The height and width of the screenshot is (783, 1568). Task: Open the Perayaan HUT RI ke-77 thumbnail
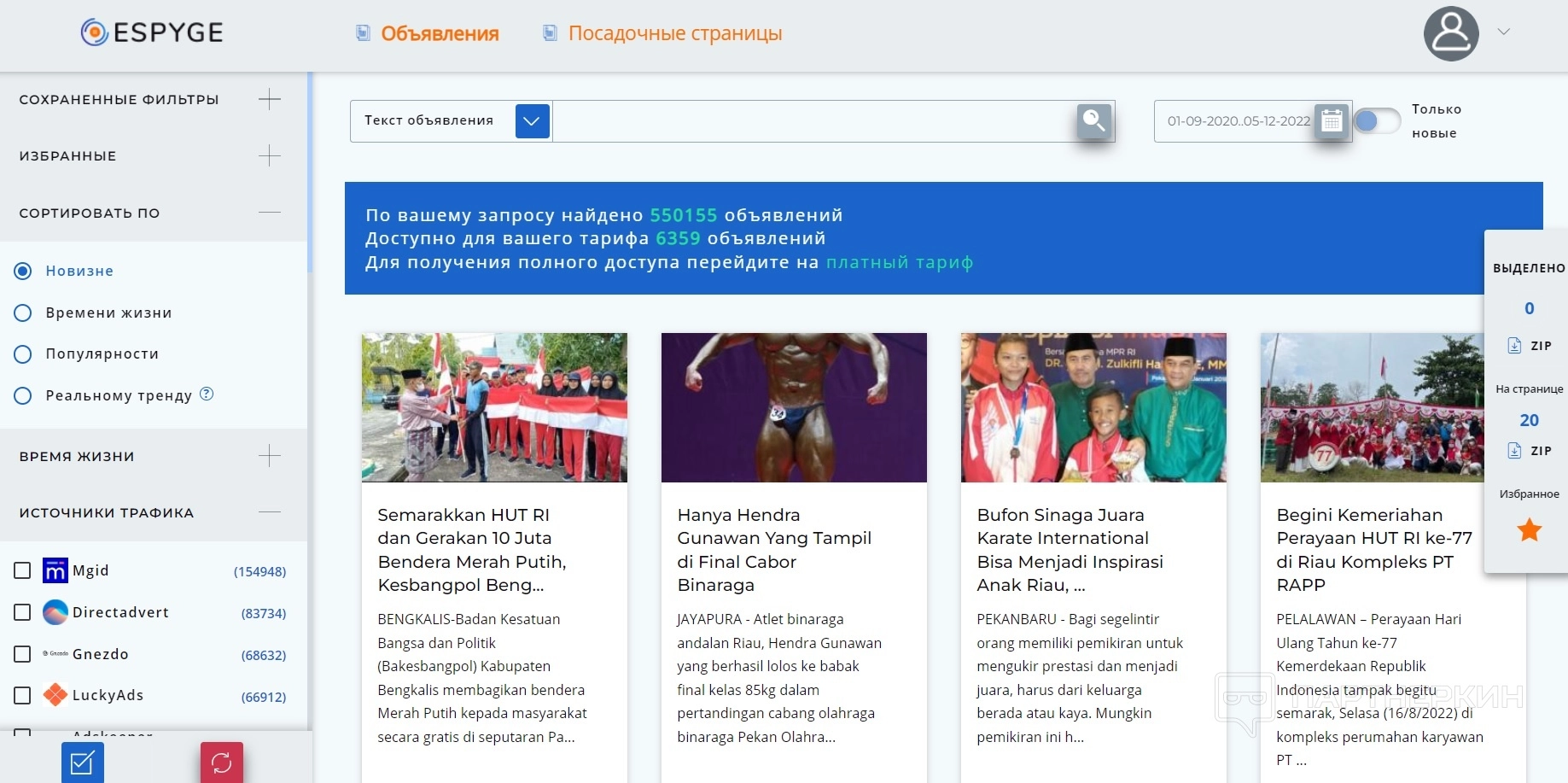click(1373, 407)
